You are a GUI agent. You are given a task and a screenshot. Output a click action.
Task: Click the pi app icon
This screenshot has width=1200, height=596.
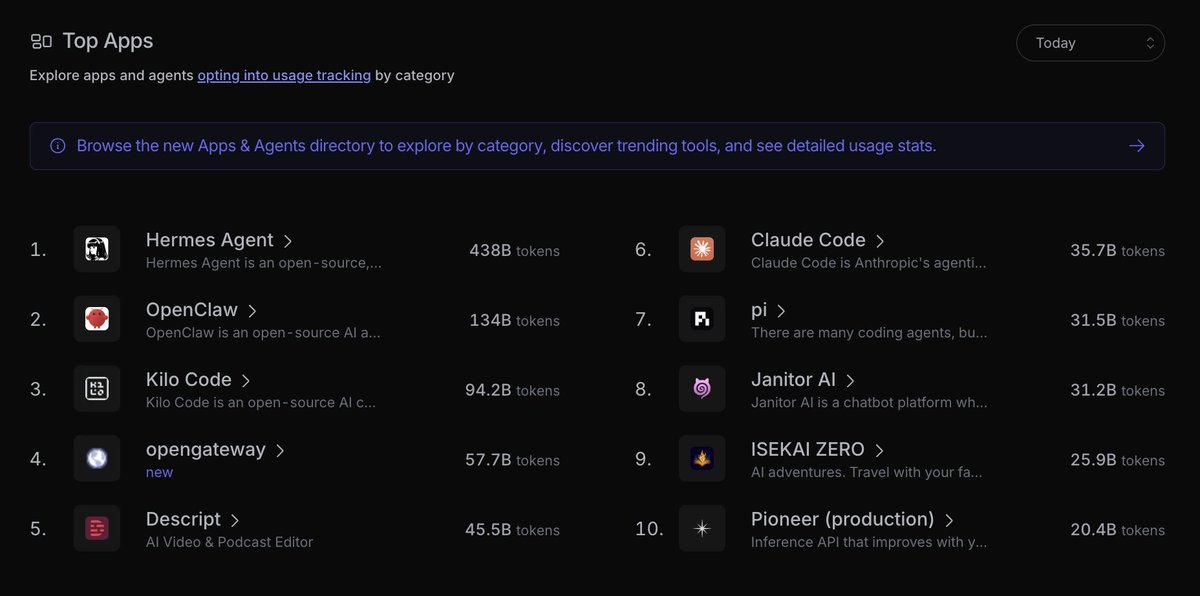[x=702, y=319]
